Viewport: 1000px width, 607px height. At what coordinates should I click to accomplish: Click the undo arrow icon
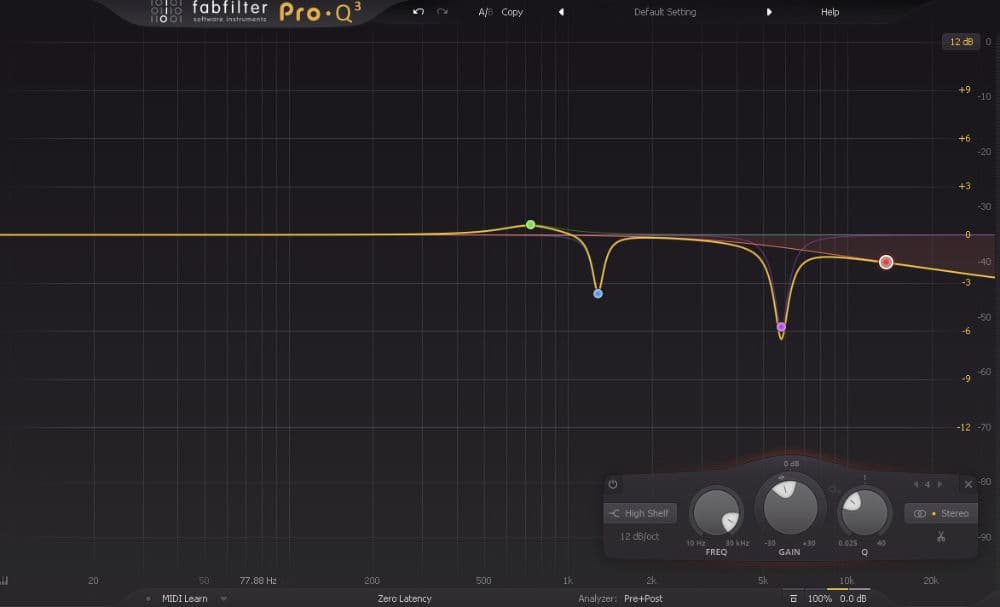pyautogui.click(x=418, y=12)
